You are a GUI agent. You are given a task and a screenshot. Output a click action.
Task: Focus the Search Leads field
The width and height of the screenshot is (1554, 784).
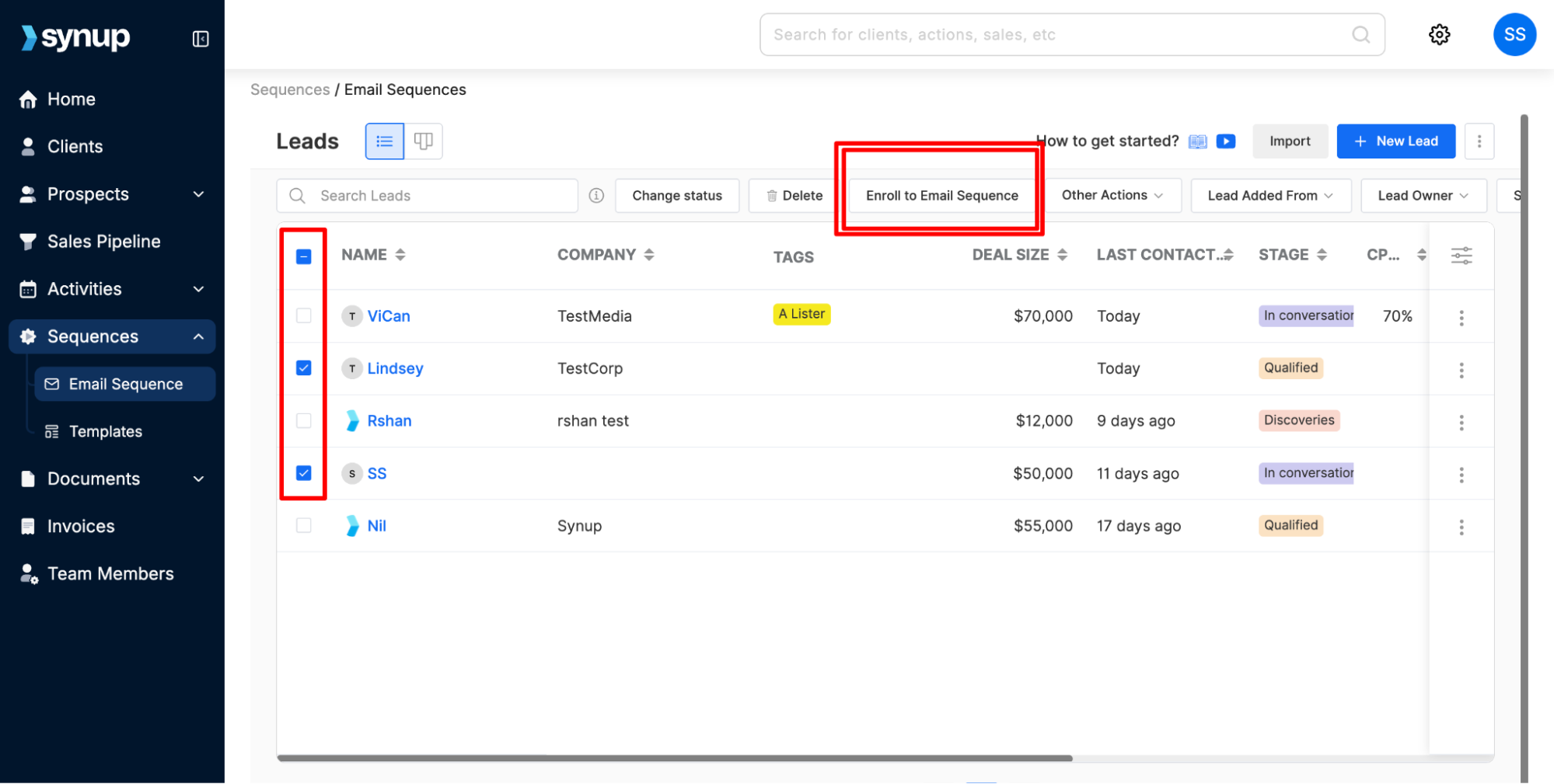coord(427,196)
